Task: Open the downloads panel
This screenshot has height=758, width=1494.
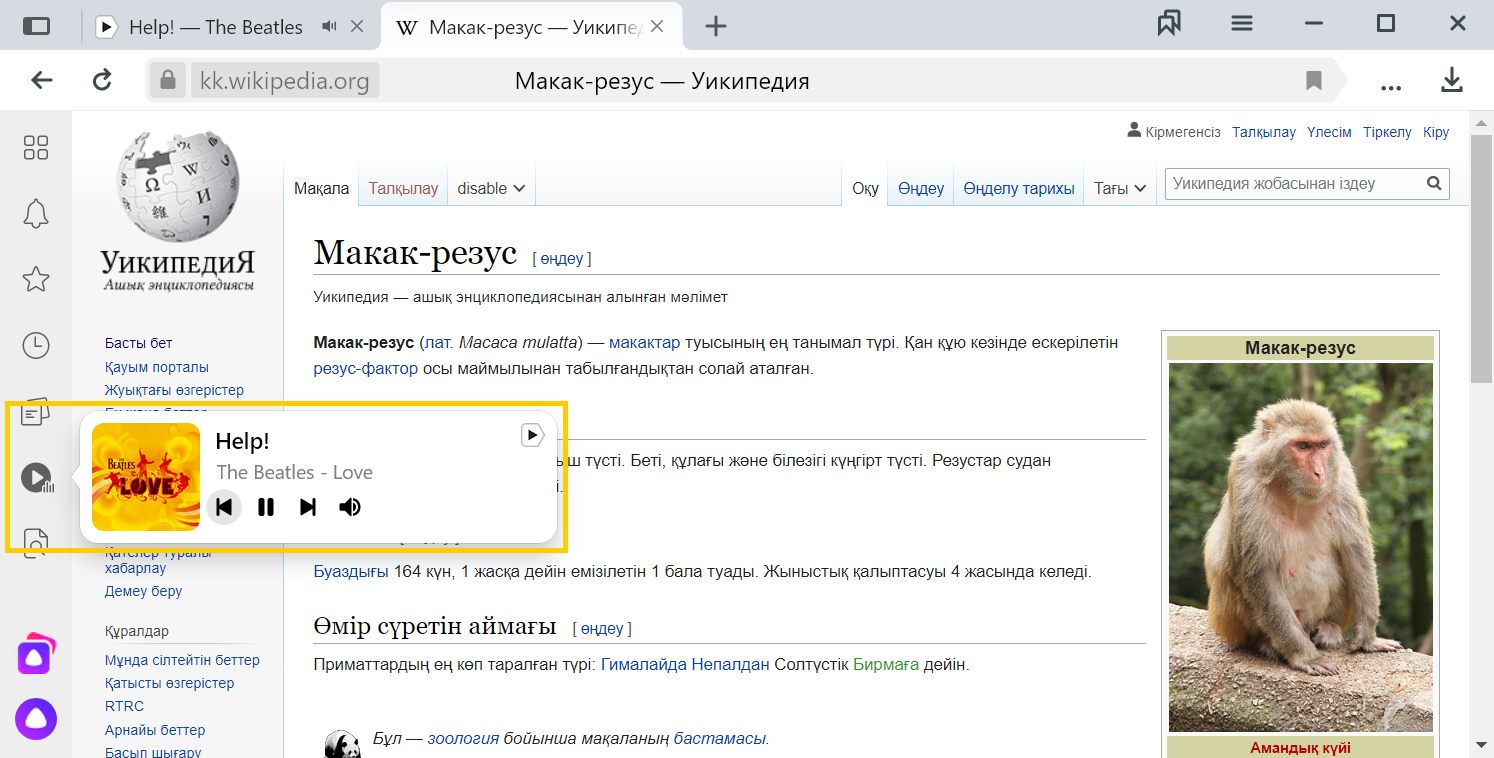Action: 1452,80
